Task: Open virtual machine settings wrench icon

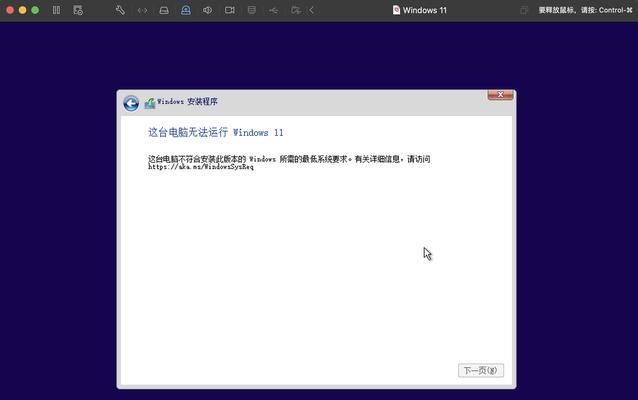Action: 120,10
